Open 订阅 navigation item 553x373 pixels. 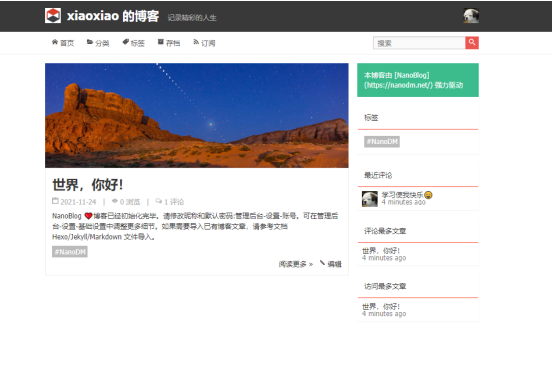pos(208,43)
